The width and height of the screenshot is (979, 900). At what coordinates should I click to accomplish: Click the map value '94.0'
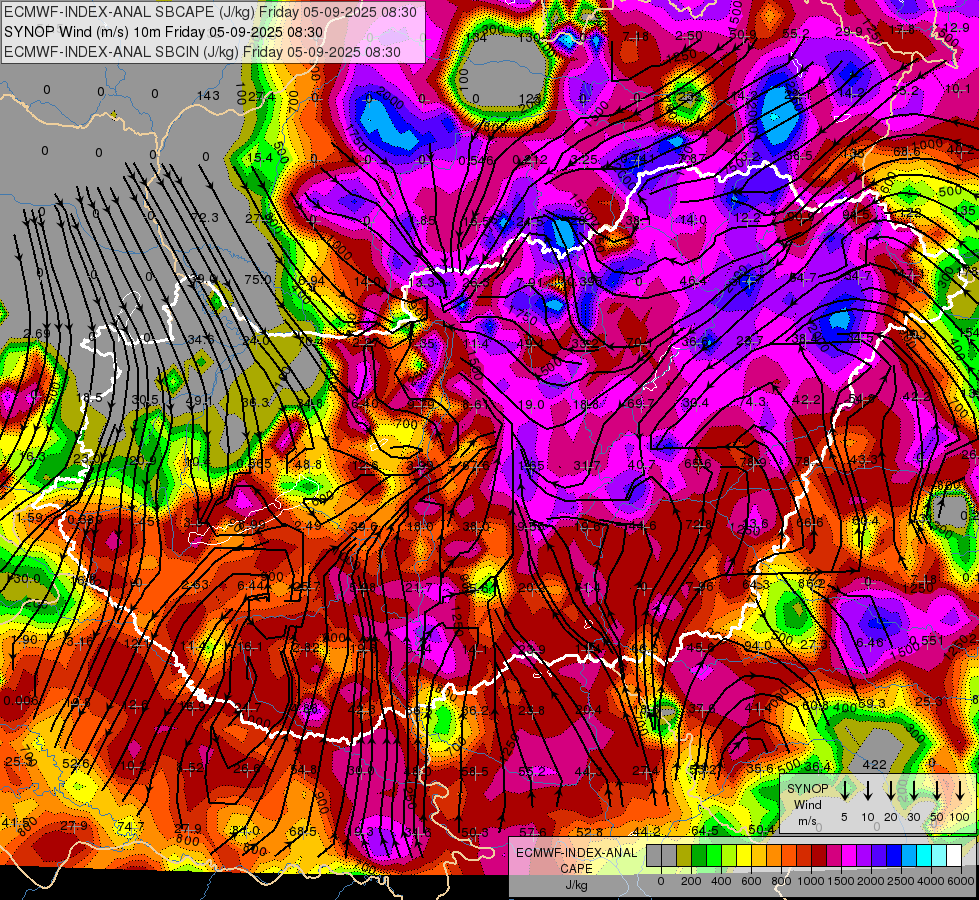coord(757,645)
